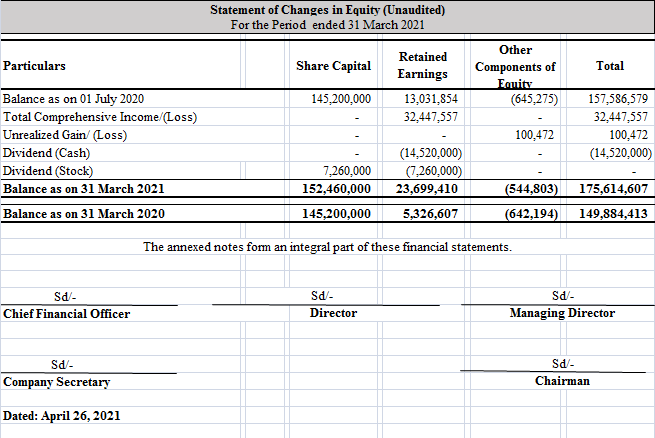Click the 'For the Period ended 31 March 2021' line
The width and height of the screenshot is (655, 438).
pyautogui.click(x=327, y=24)
